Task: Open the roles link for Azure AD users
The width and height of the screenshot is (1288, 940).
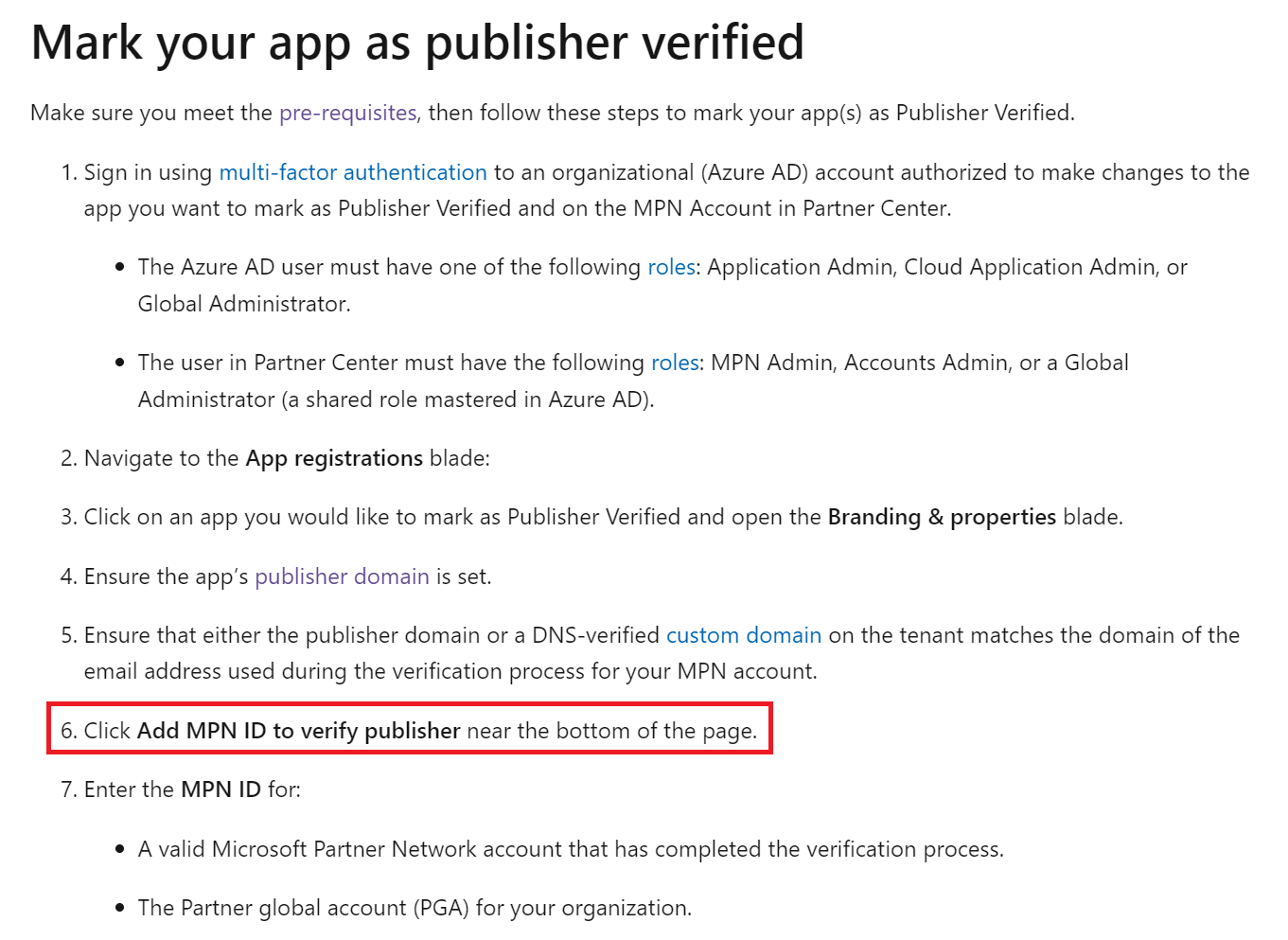Action: point(671,267)
